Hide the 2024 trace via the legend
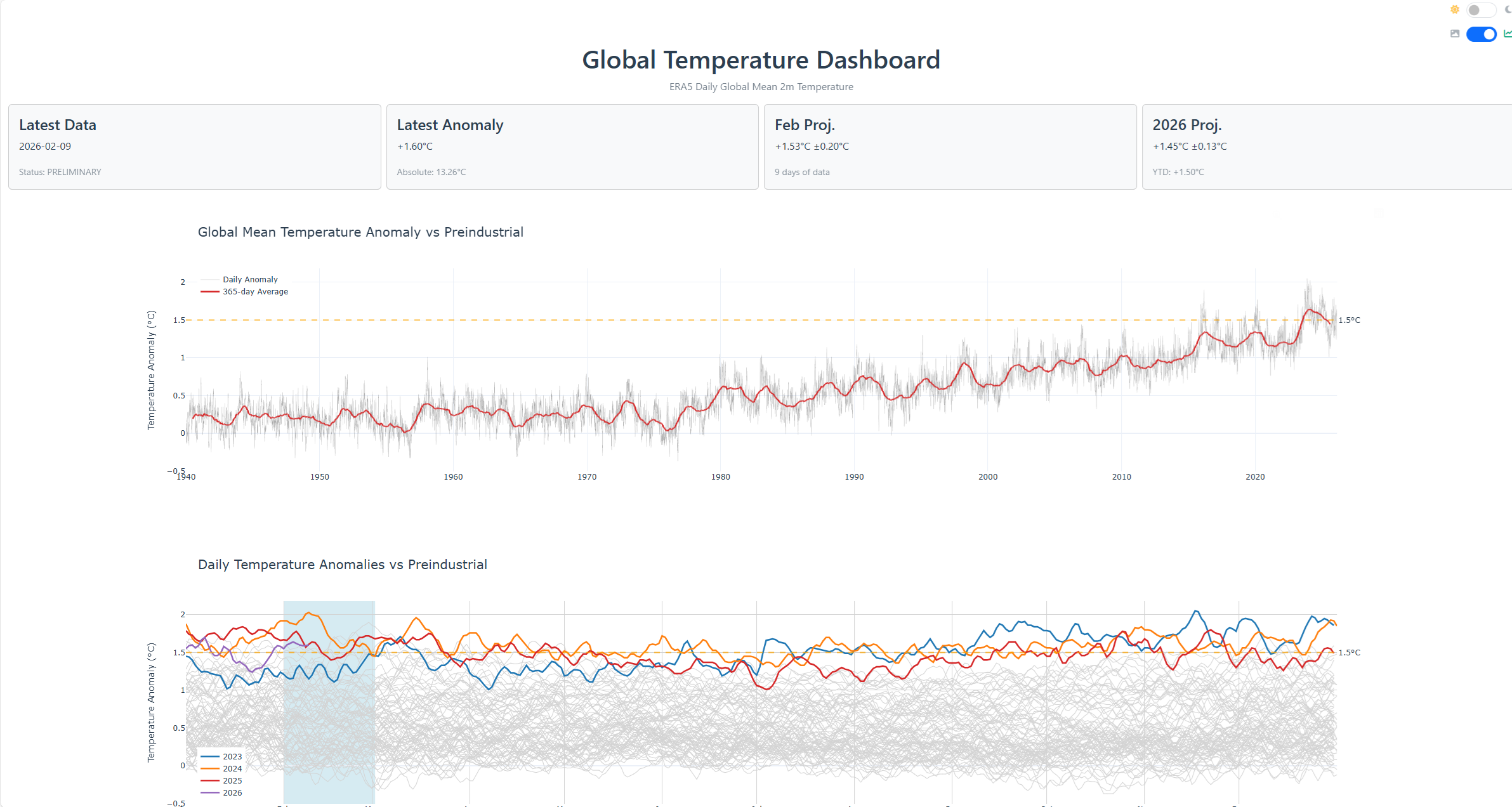 click(x=232, y=768)
